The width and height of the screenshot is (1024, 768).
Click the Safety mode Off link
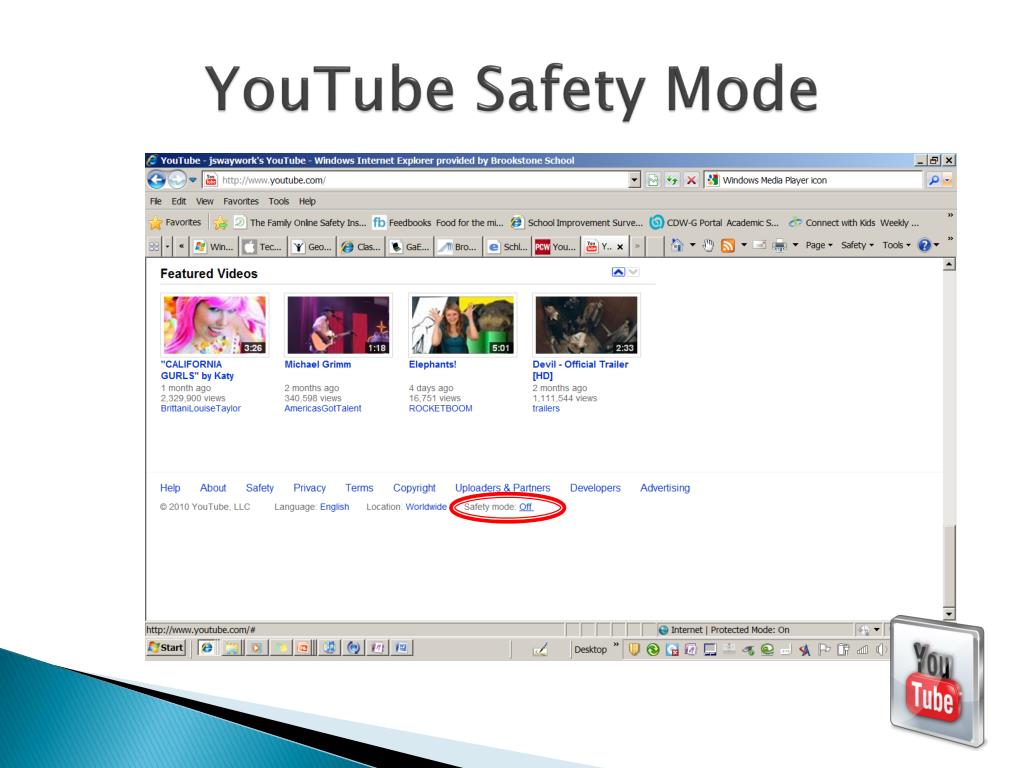click(x=526, y=507)
